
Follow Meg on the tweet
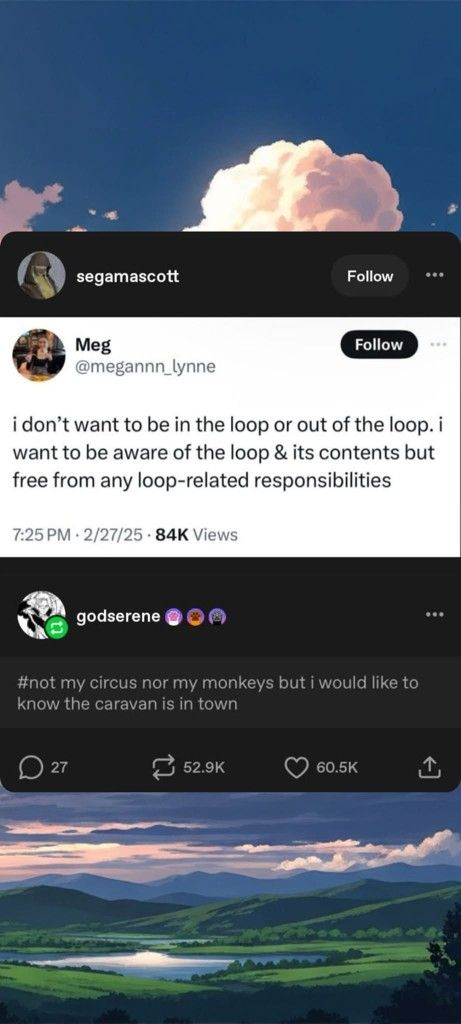coord(379,344)
